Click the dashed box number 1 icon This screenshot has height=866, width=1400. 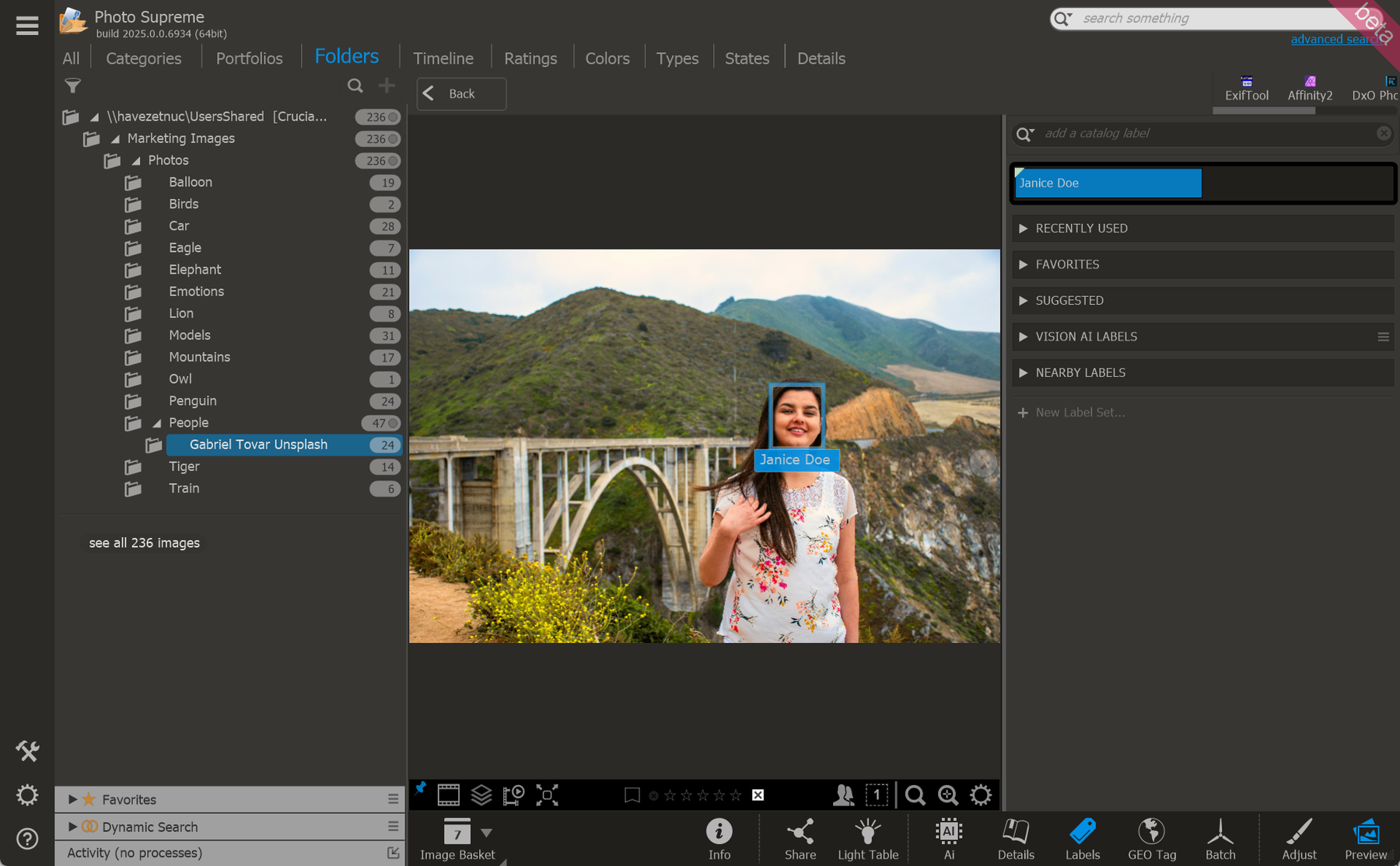877,794
